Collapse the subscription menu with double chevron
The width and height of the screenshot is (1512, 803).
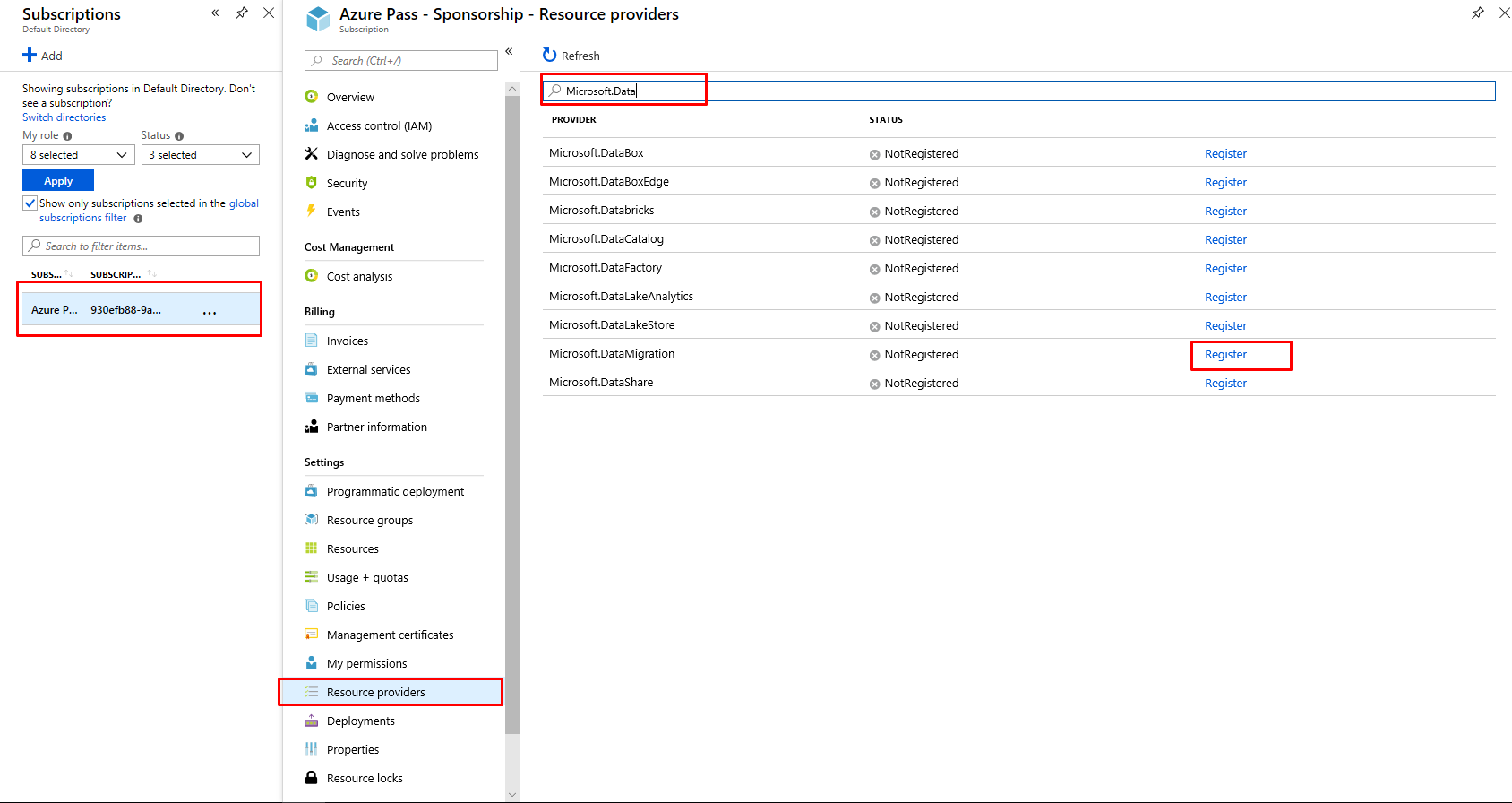[x=509, y=51]
